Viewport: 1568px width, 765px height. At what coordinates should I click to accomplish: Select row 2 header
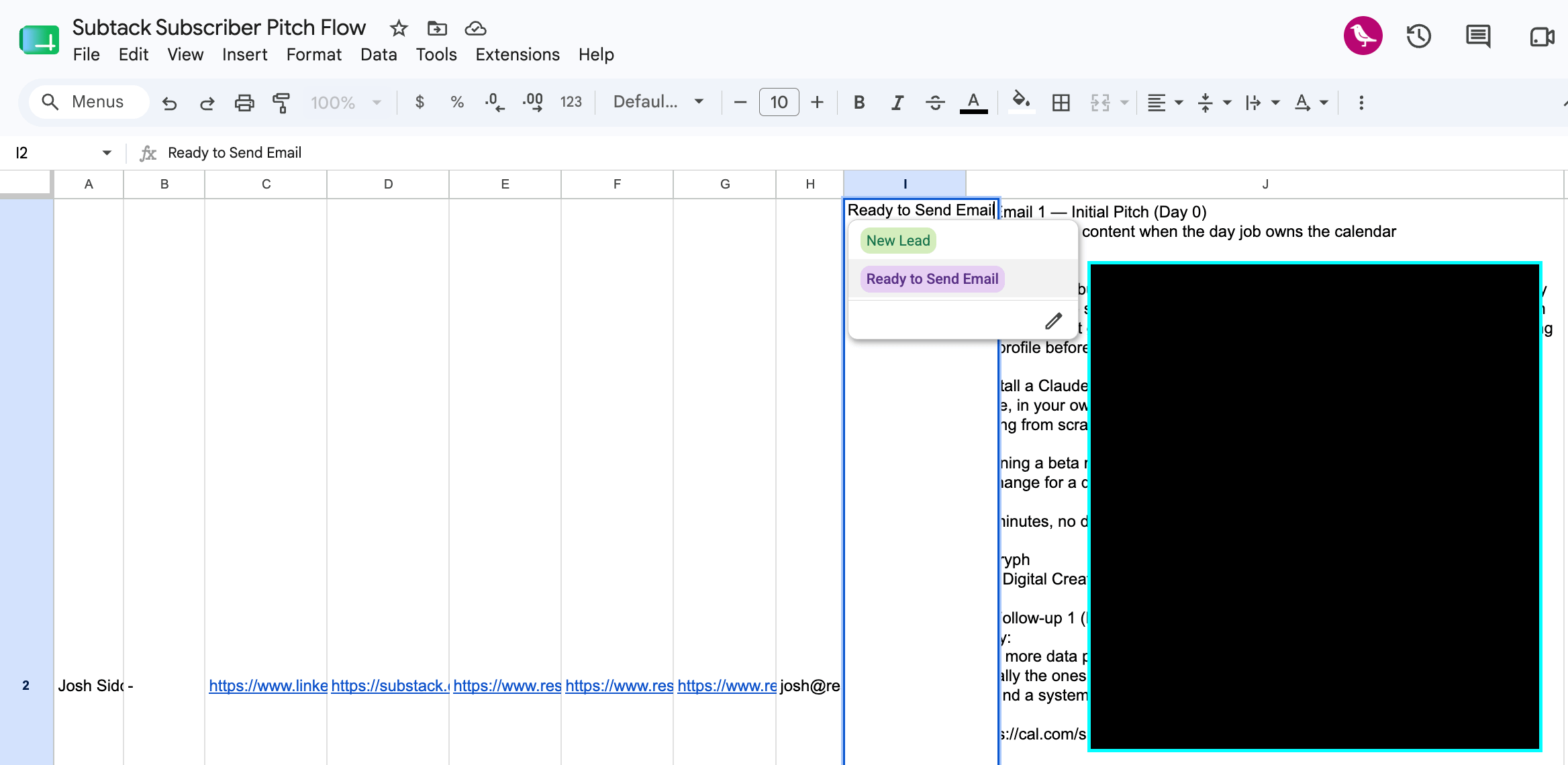pyautogui.click(x=26, y=685)
